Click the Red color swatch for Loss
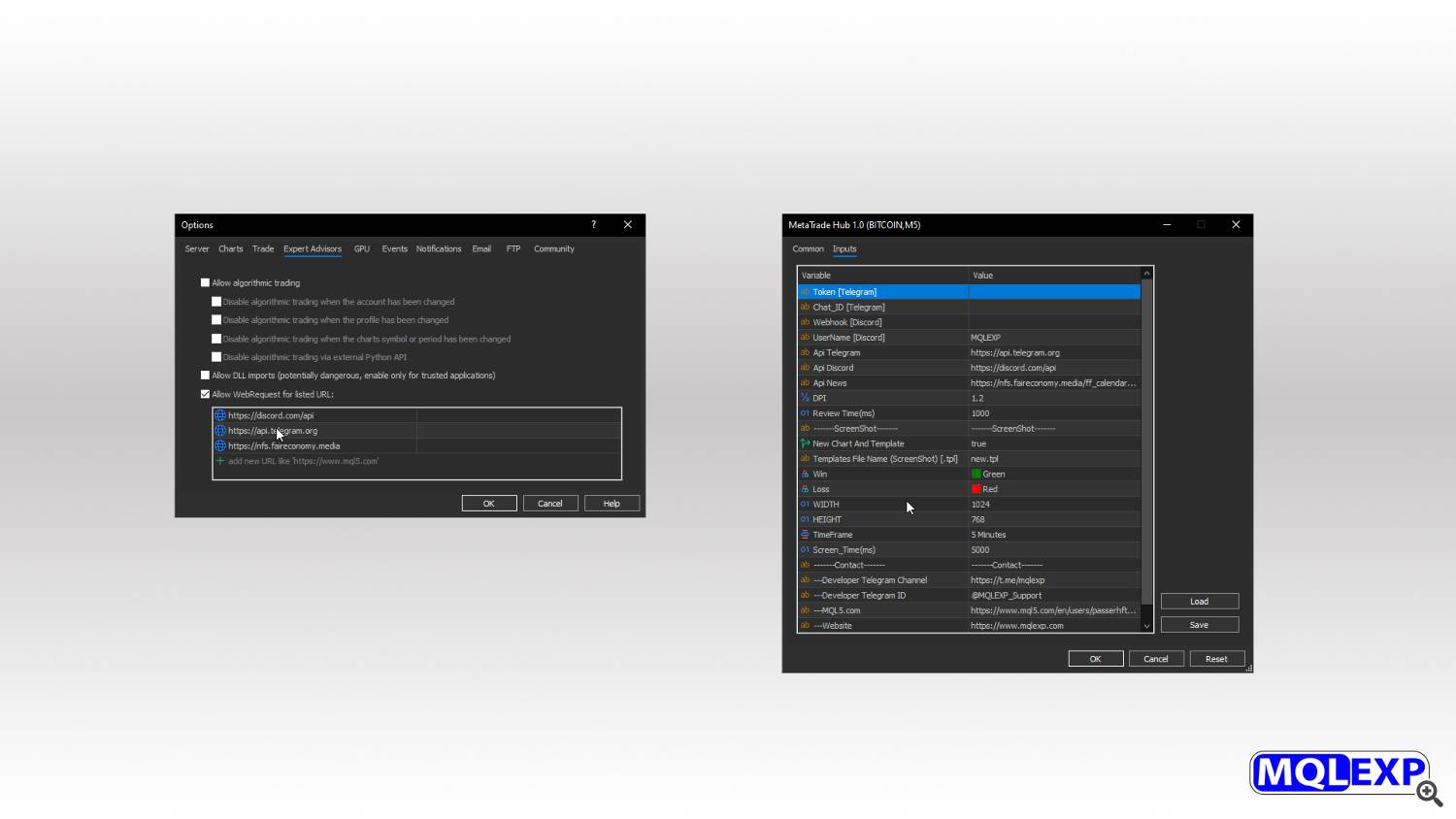The width and height of the screenshot is (1456, 819). 976,489
